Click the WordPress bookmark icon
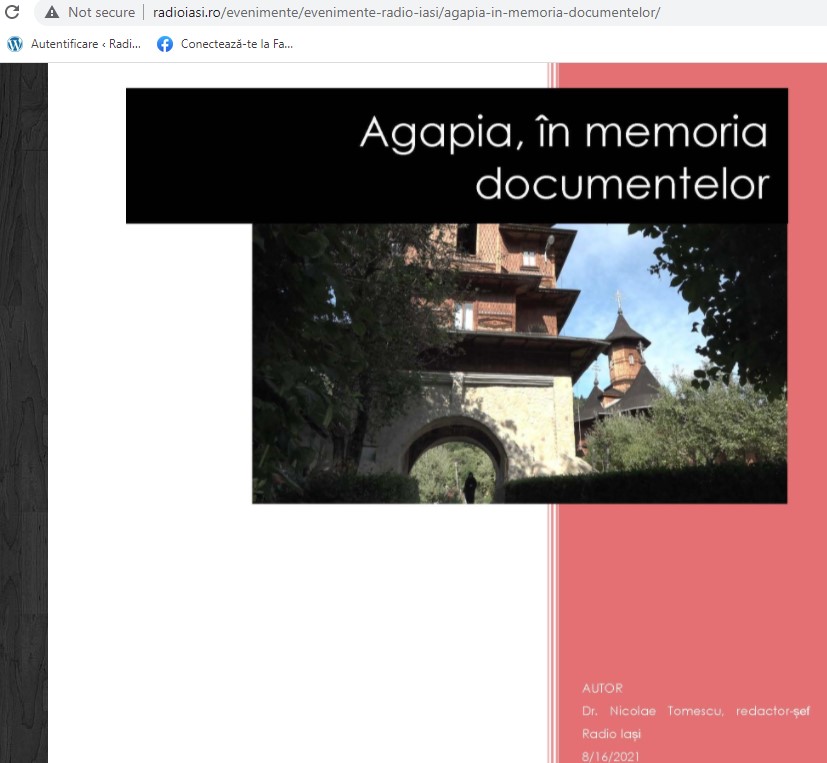Screen dimensions: 827x763 point(15,44)
